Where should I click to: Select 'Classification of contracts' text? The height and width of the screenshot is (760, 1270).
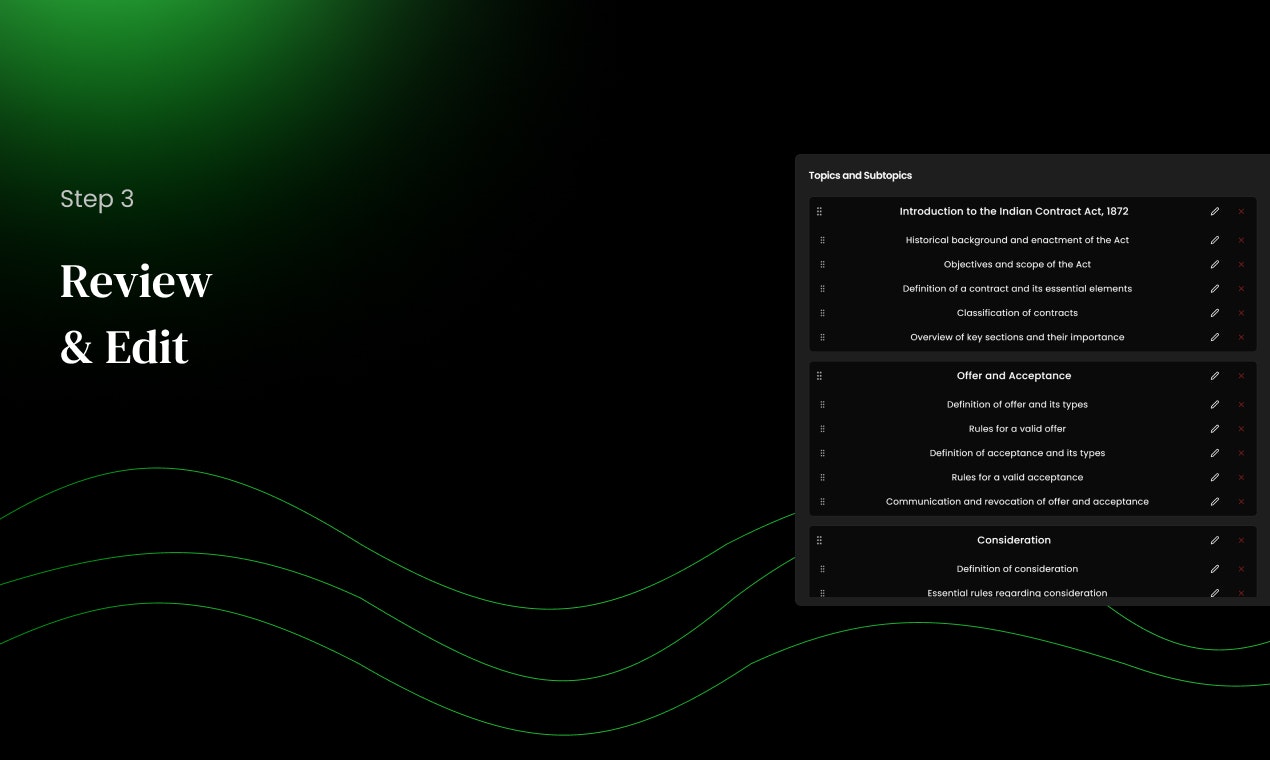click(x=1017, y=313)
